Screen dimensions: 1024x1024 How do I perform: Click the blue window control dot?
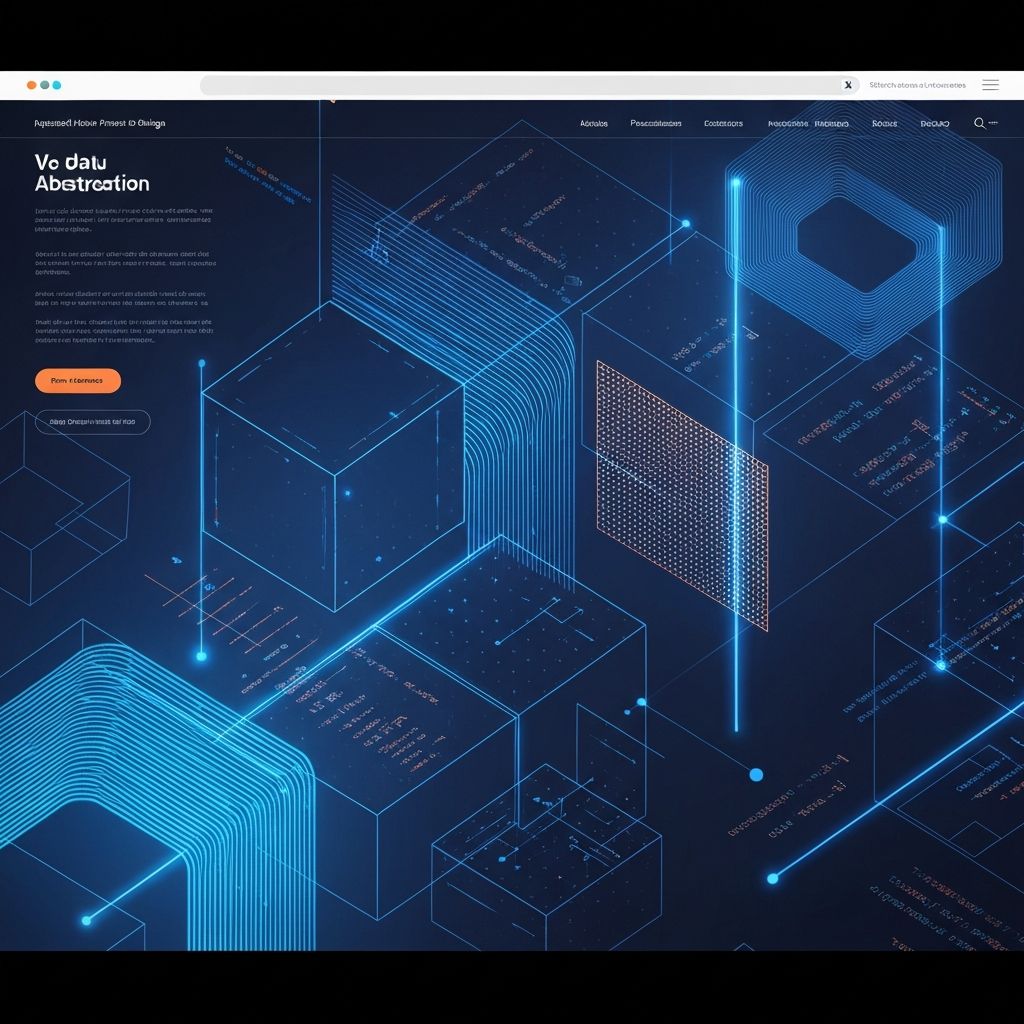[x=56, y=85]
